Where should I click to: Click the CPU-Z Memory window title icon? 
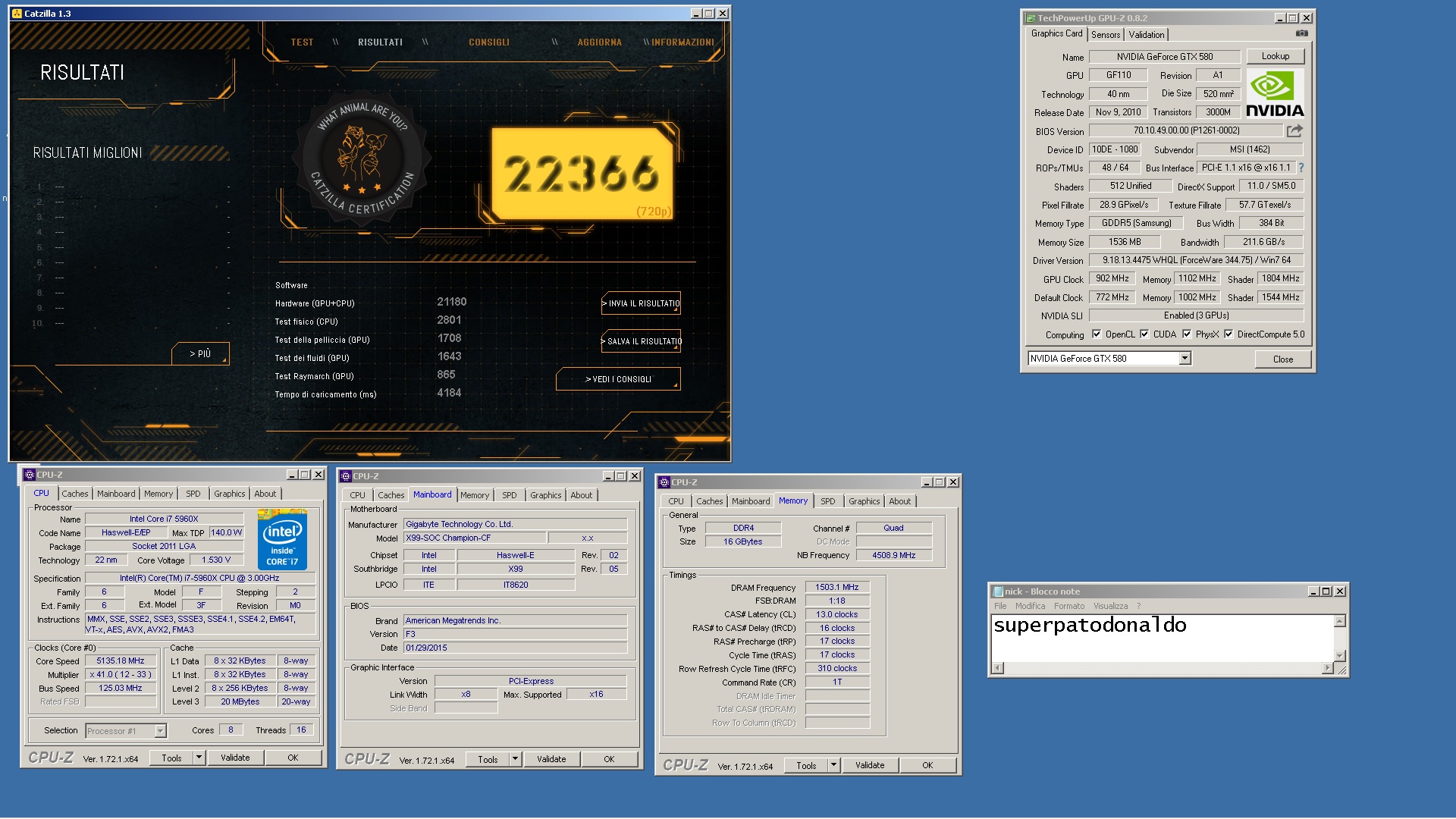point(664,482)
